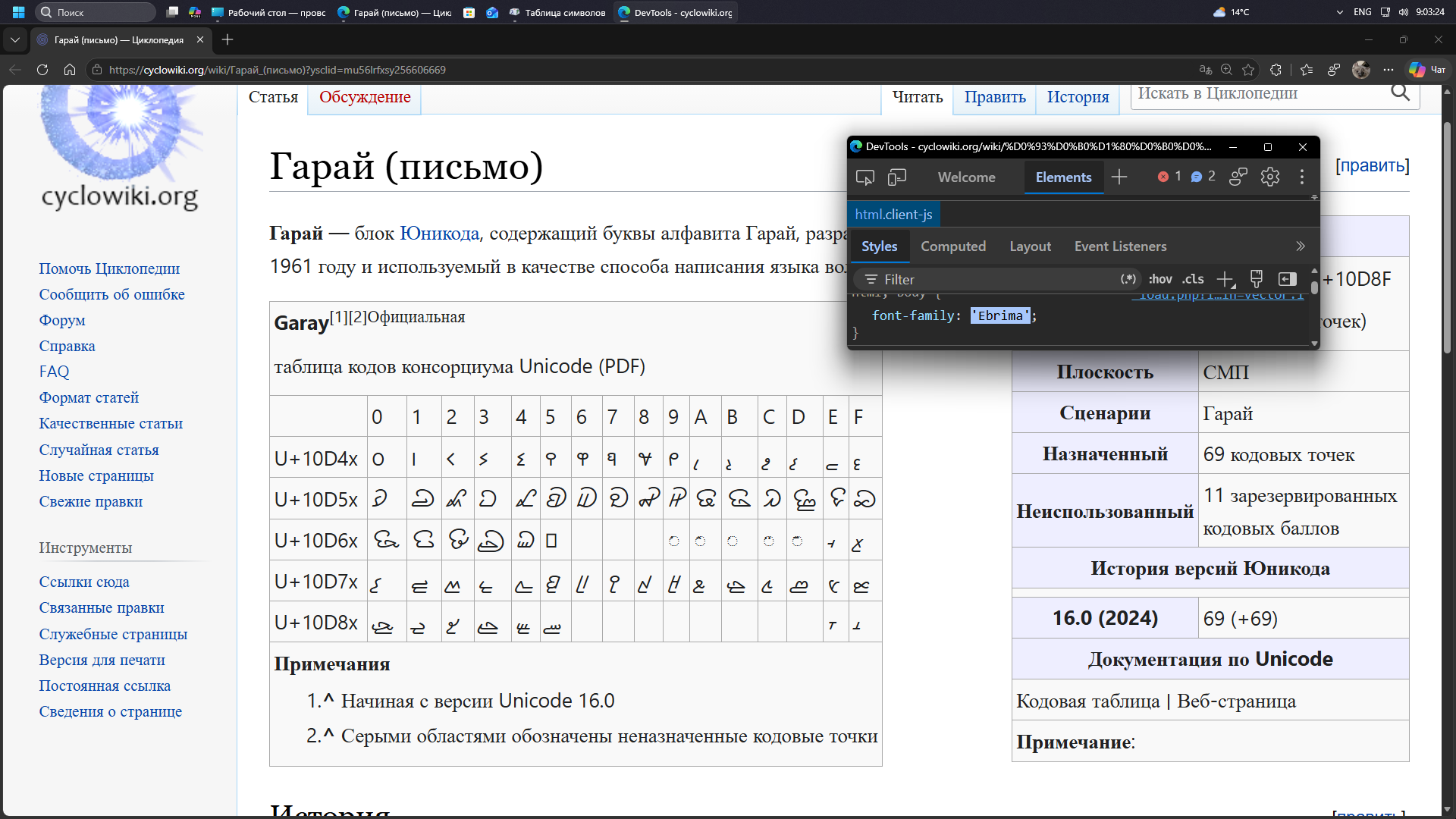The height and width of the screenshot is (819, 1456).
Task: Toggle .cls element classes panel
Action: pyautogui.click(x=1193, y=279)
